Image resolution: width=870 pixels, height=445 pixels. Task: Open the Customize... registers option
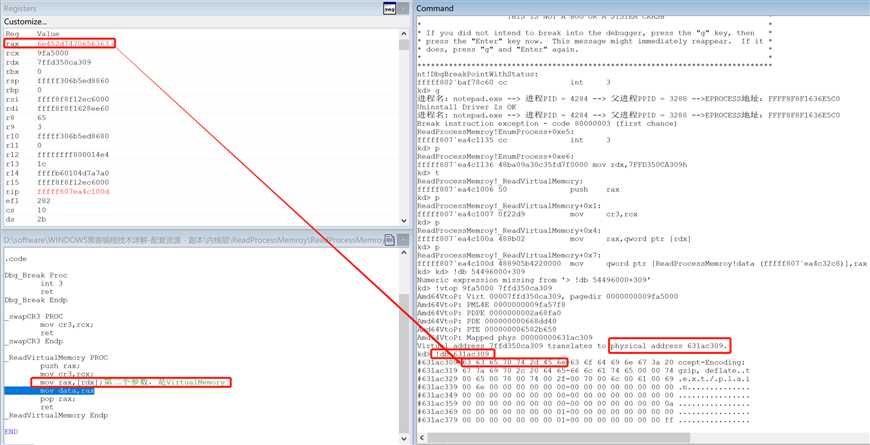point(26,22)
